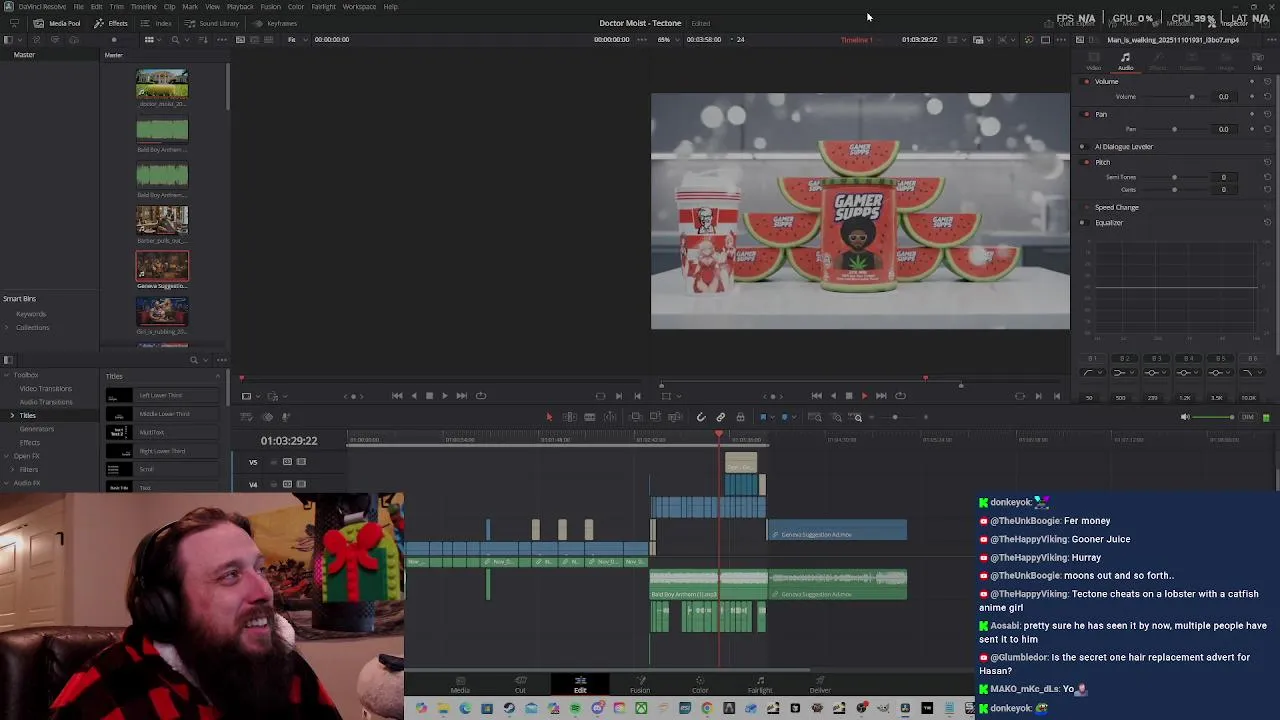Open the File menu
The width and height of the screenshot is (1280, 720).
pyautogui.click(x=78, y=7)
